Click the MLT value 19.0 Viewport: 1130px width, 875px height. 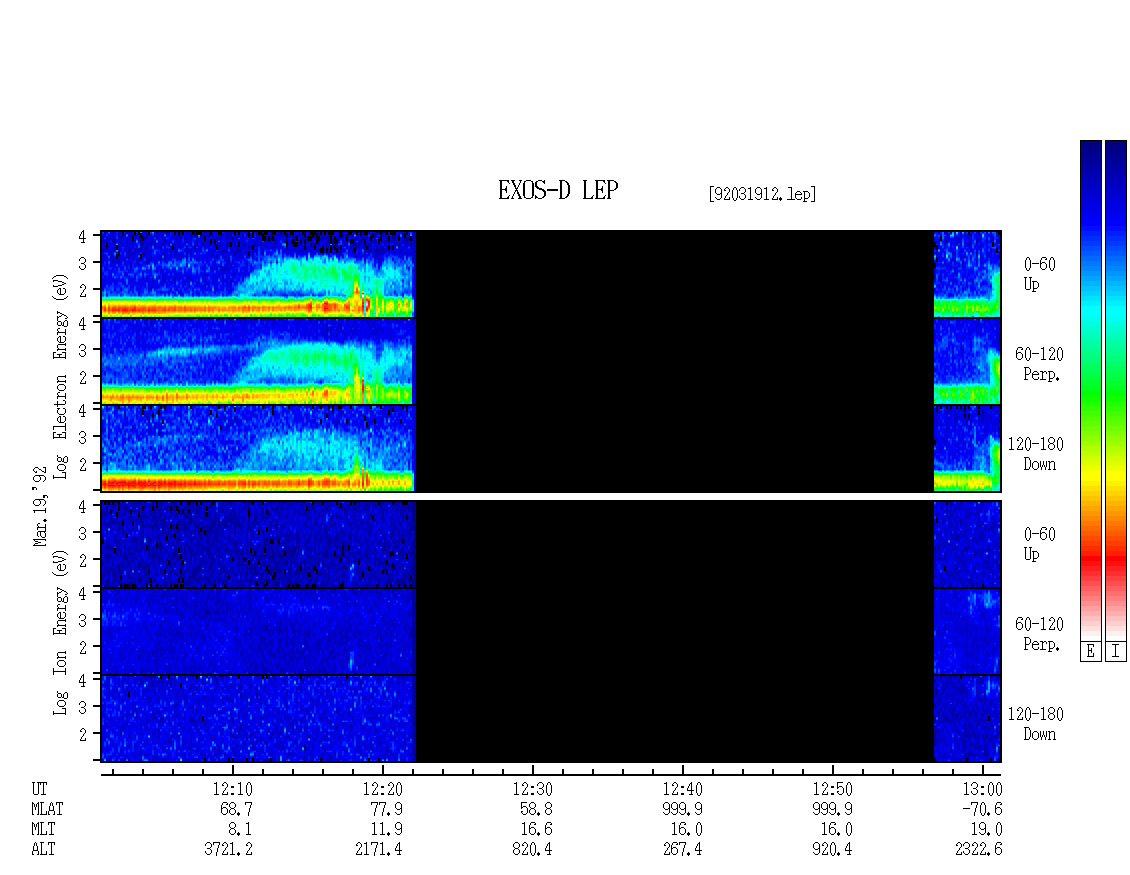click(x=986, y=830)
